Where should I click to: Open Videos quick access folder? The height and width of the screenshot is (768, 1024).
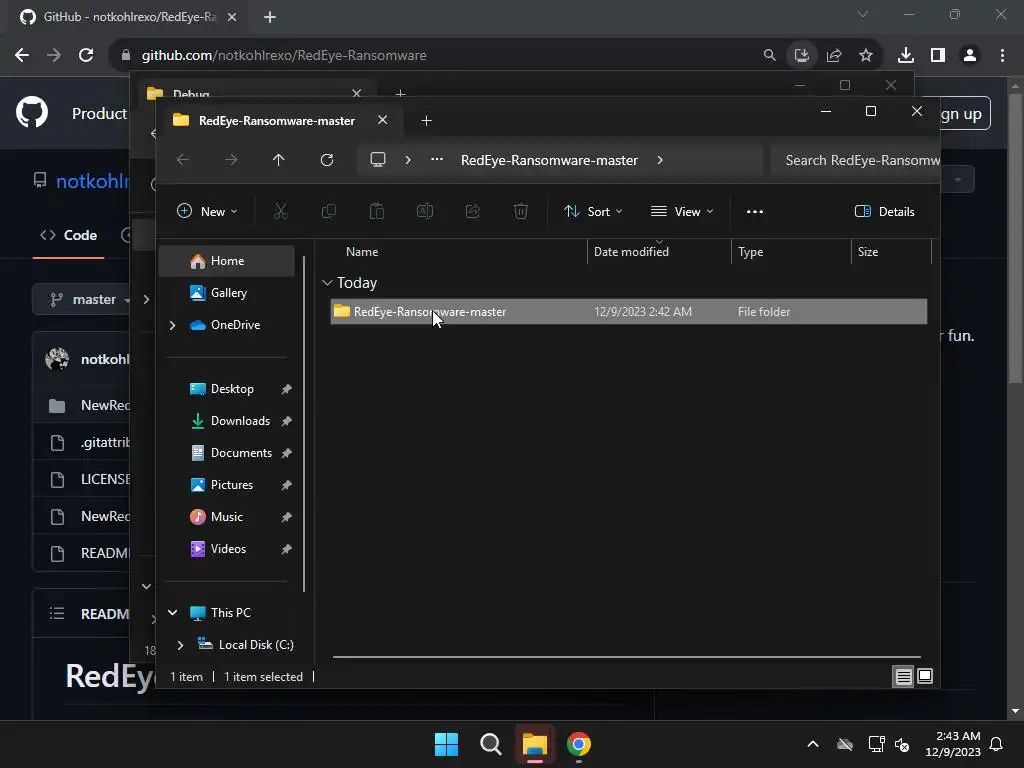[x=227, y=549]
